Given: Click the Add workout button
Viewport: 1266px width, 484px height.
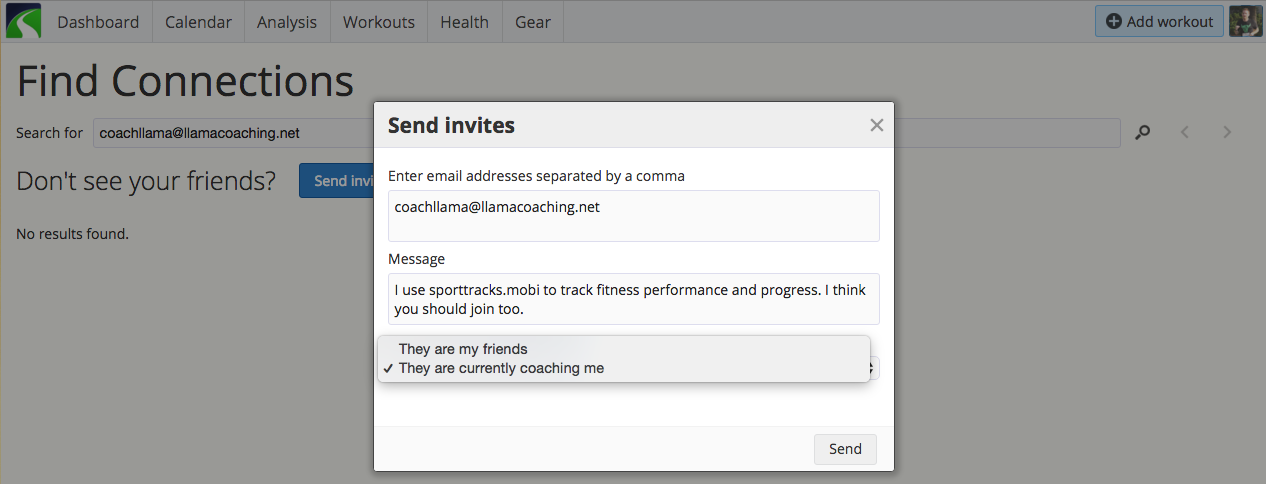Looking at the screenshot, I should point(1159,21).
